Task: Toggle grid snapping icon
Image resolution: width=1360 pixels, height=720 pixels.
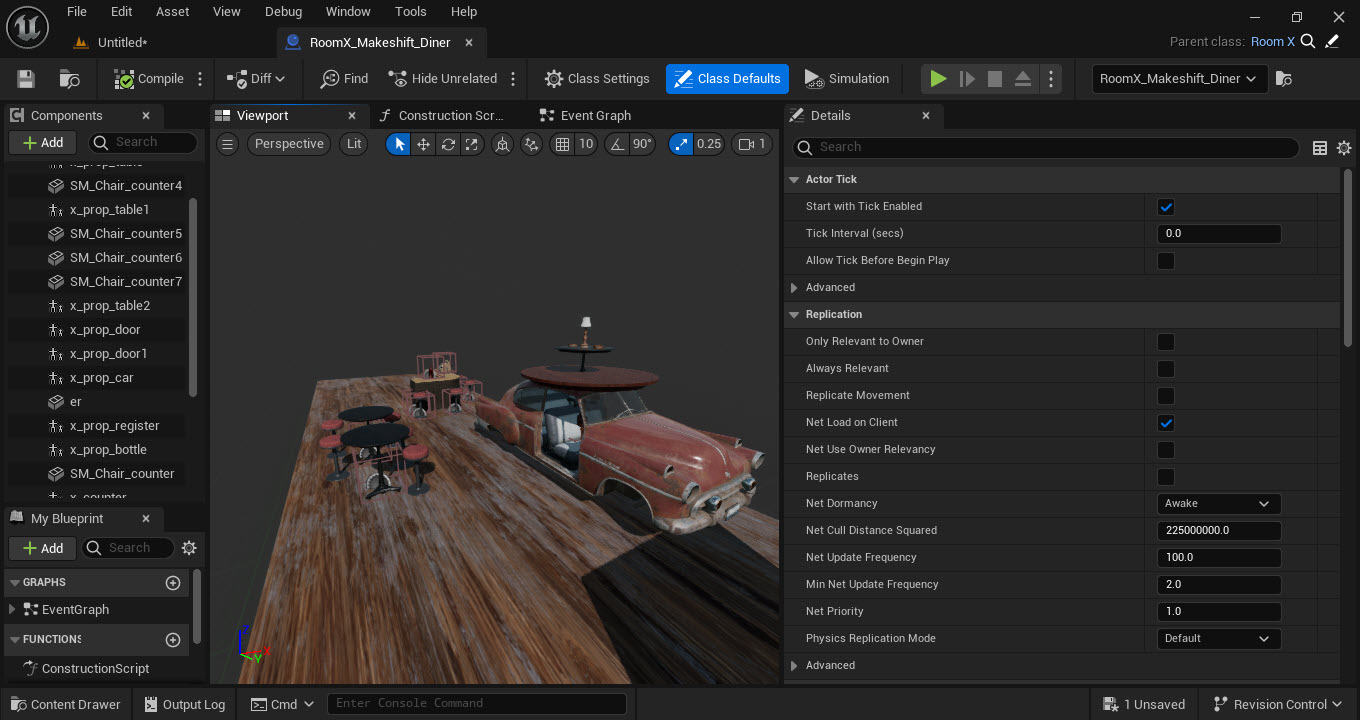Action: 562,144
